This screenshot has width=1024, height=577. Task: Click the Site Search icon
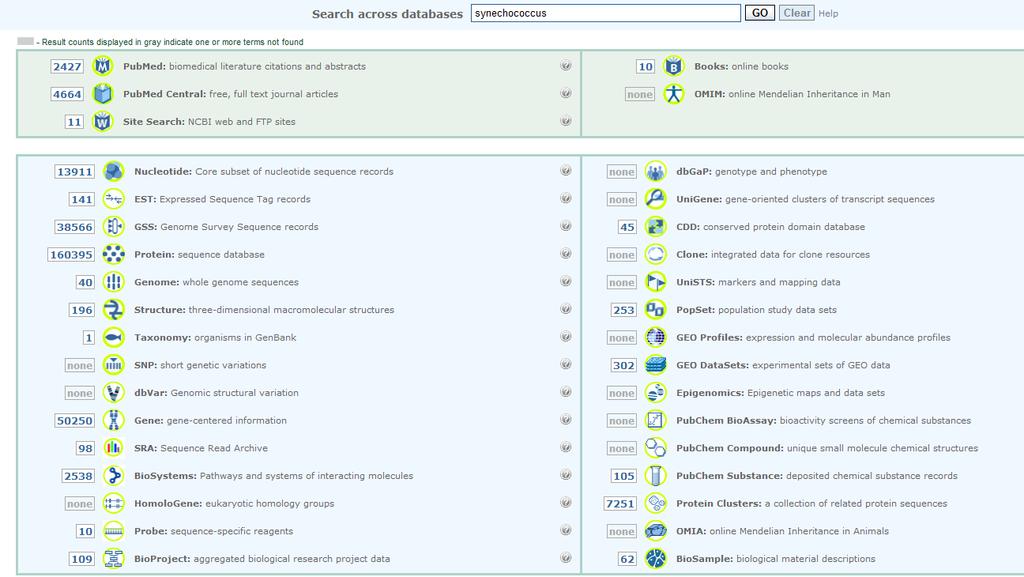[x=103, y=121]
